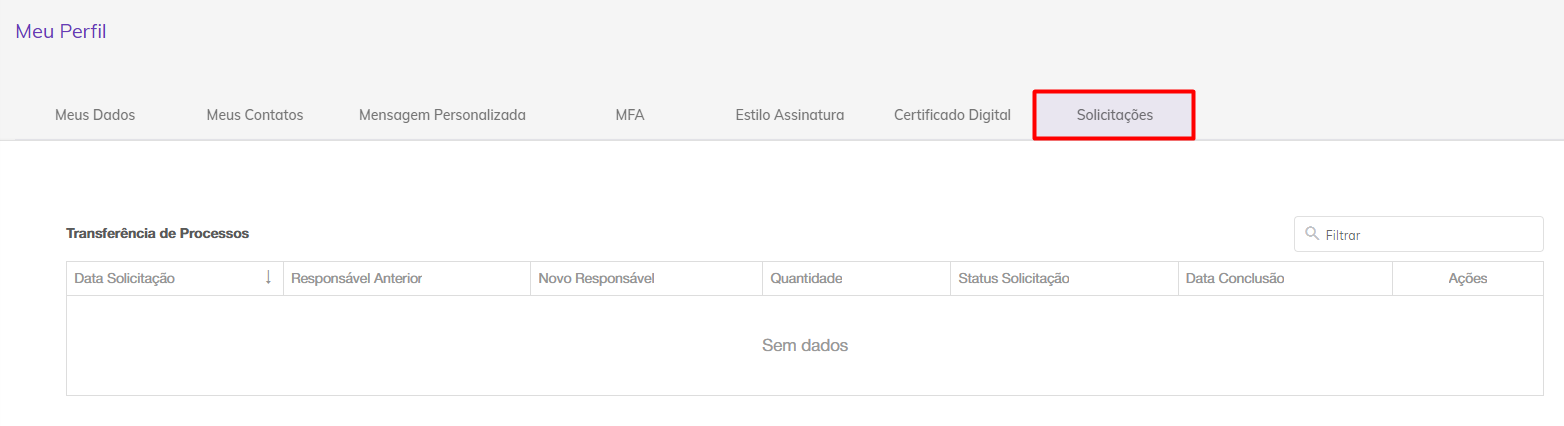
Task: Select the highlighted Solicitações tab
Action: click(1114, 115)
